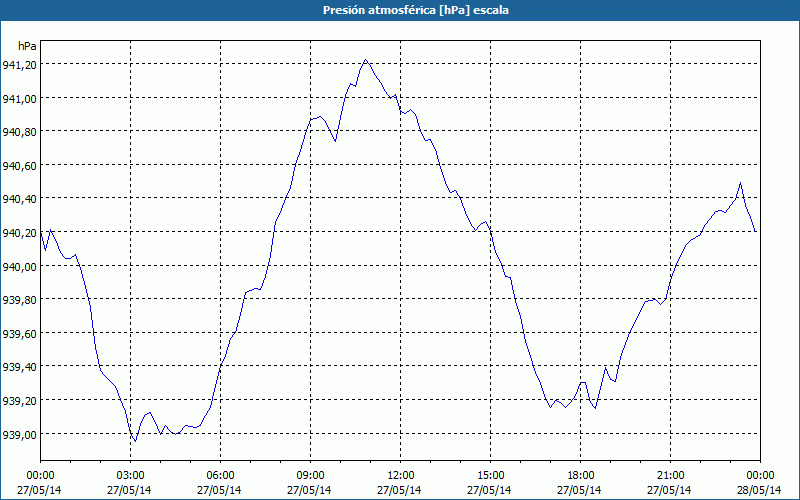Screen dimensions: 800x500
Task: Click the 21:00 time label
Action: point(670,476)
